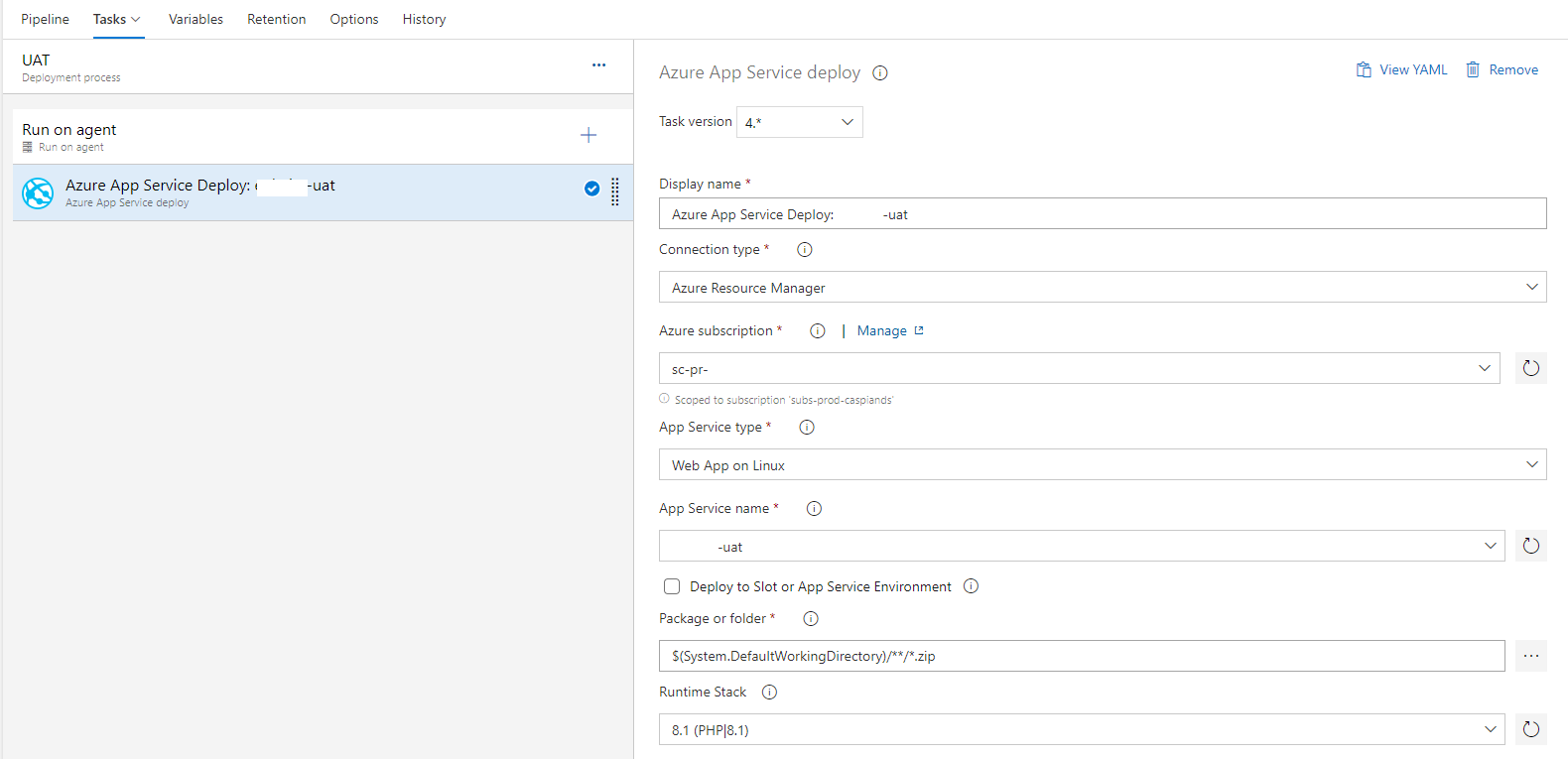Select Azure App Service Deploy task row

[323, 192]
